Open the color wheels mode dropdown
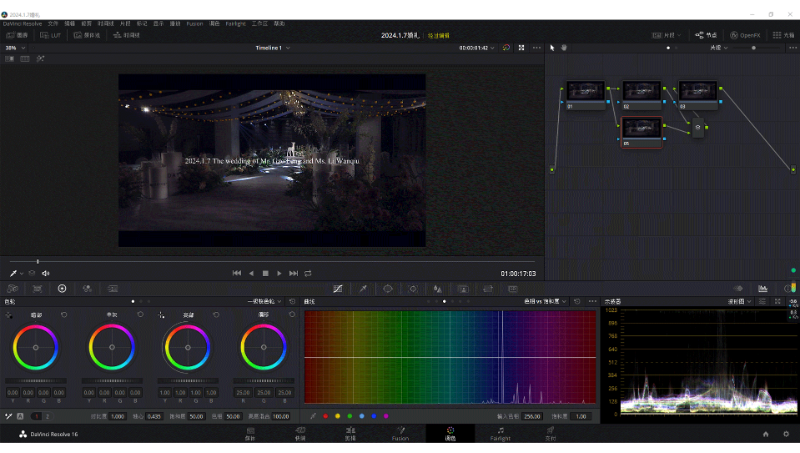 pos(264,301)
